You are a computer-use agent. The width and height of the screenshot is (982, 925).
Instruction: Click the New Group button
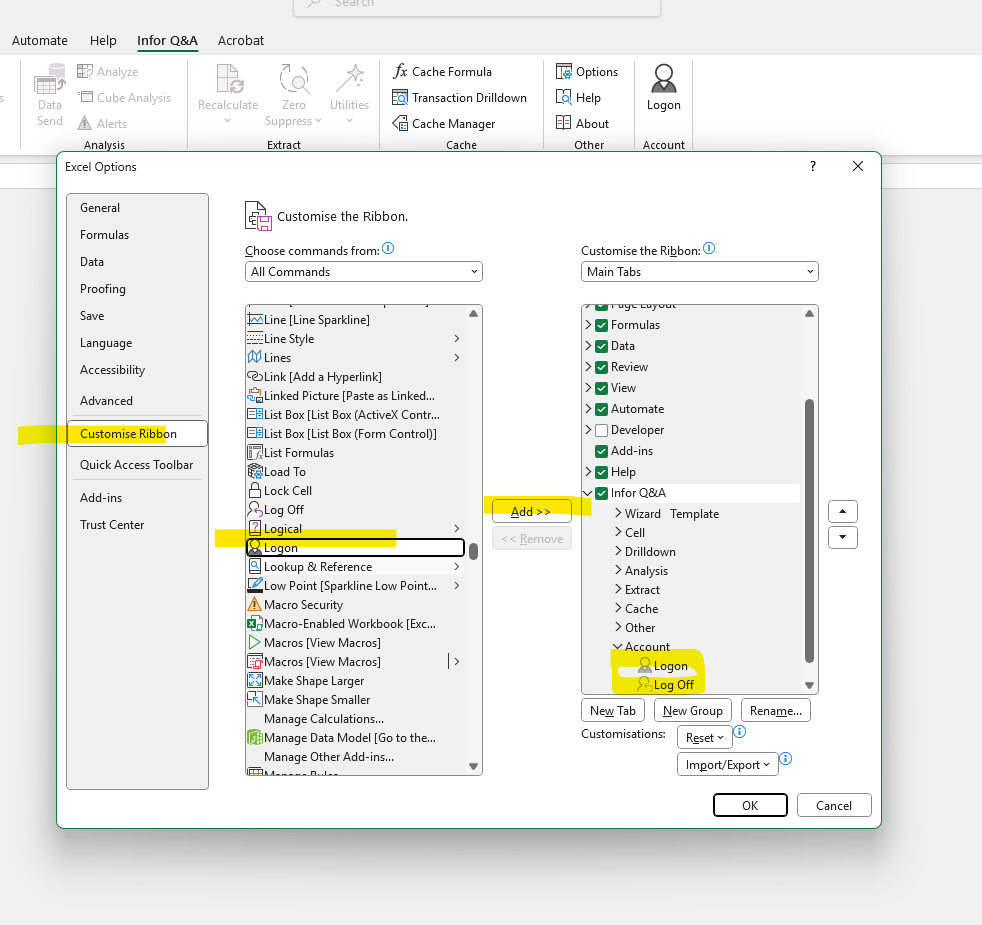(693, 711)
